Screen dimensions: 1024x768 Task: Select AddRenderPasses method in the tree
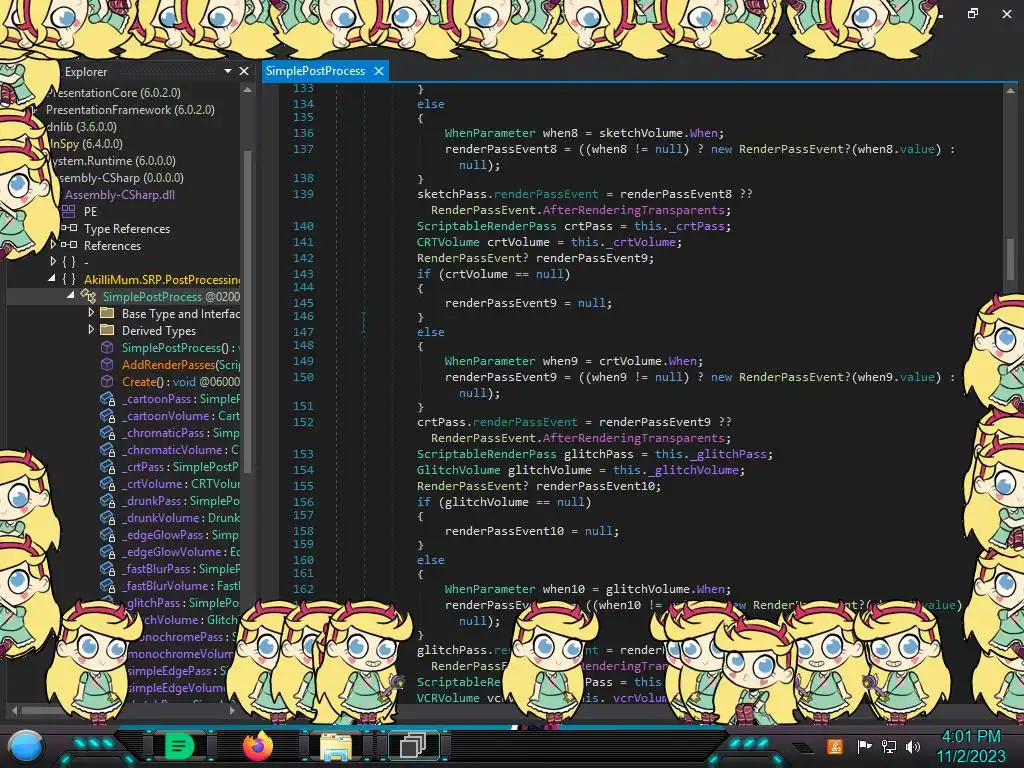click(x=181, y=364)
